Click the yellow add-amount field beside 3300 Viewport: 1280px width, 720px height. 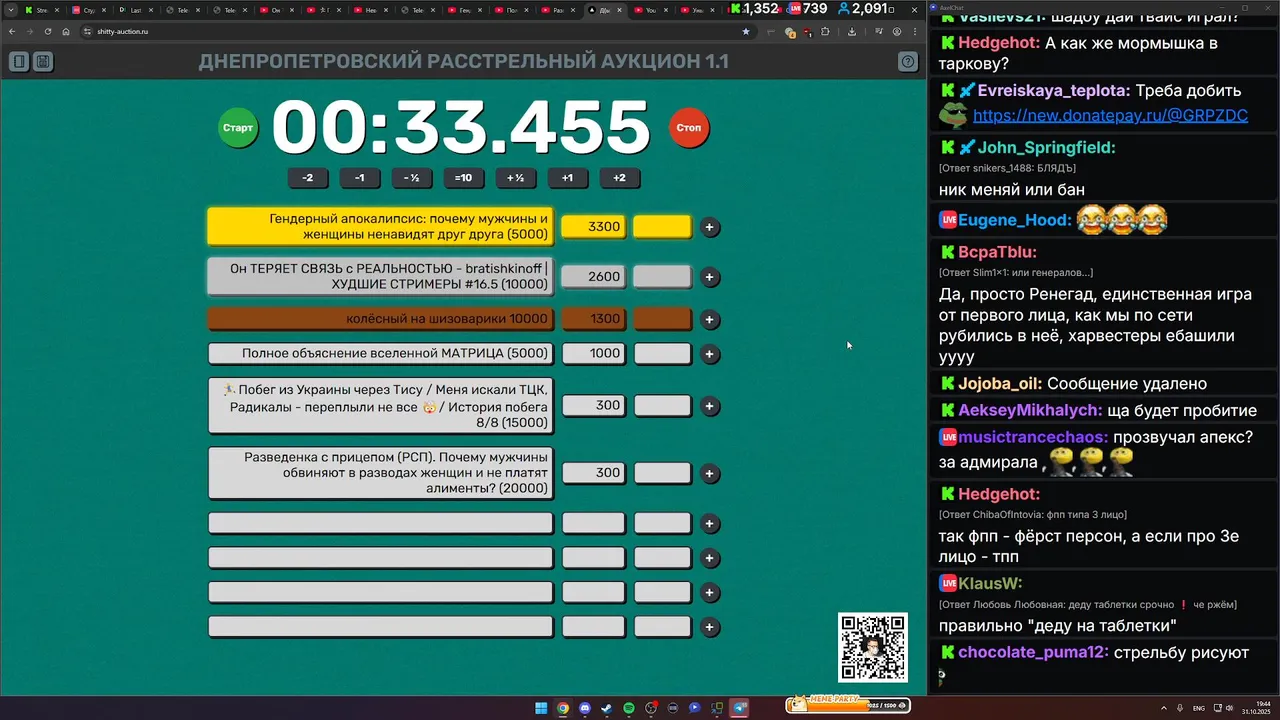tap(662, 227)
